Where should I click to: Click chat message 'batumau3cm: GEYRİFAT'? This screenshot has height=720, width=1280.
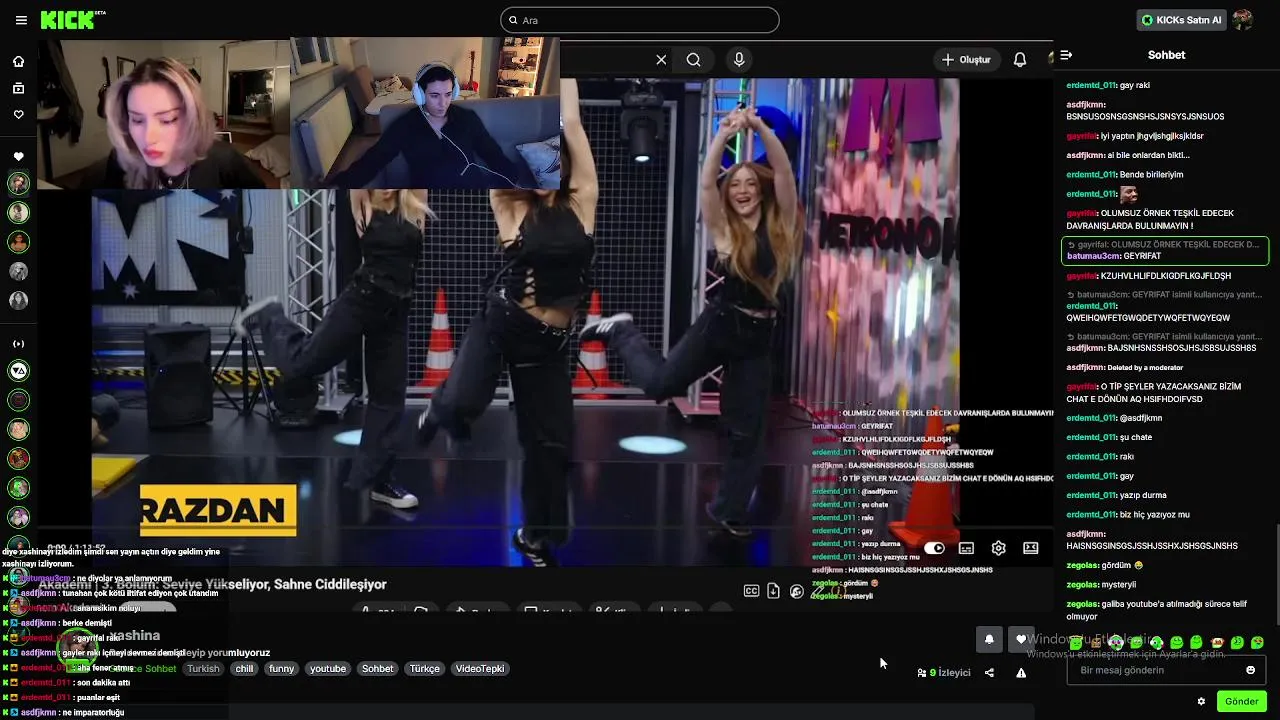tap(1114, 256)
